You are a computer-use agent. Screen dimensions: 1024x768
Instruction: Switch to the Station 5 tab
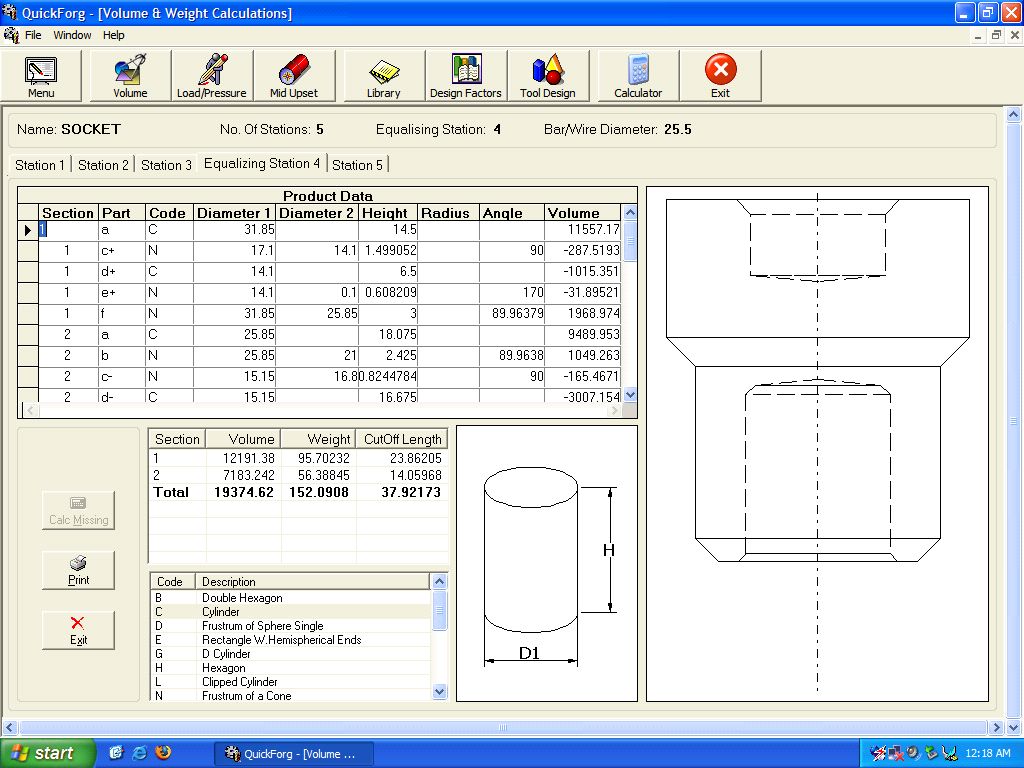click(357, 165)
